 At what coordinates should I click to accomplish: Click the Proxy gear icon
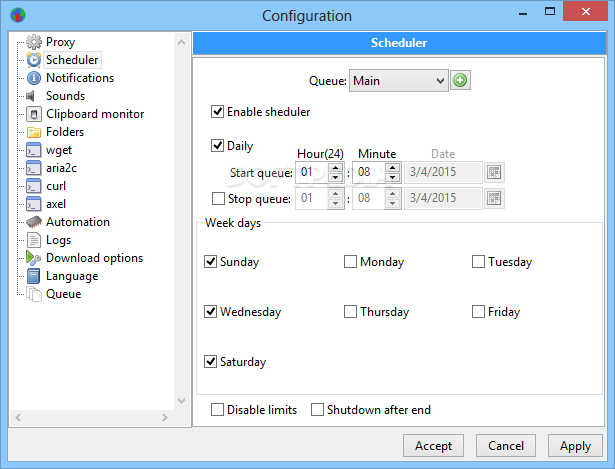click(34, 42)
